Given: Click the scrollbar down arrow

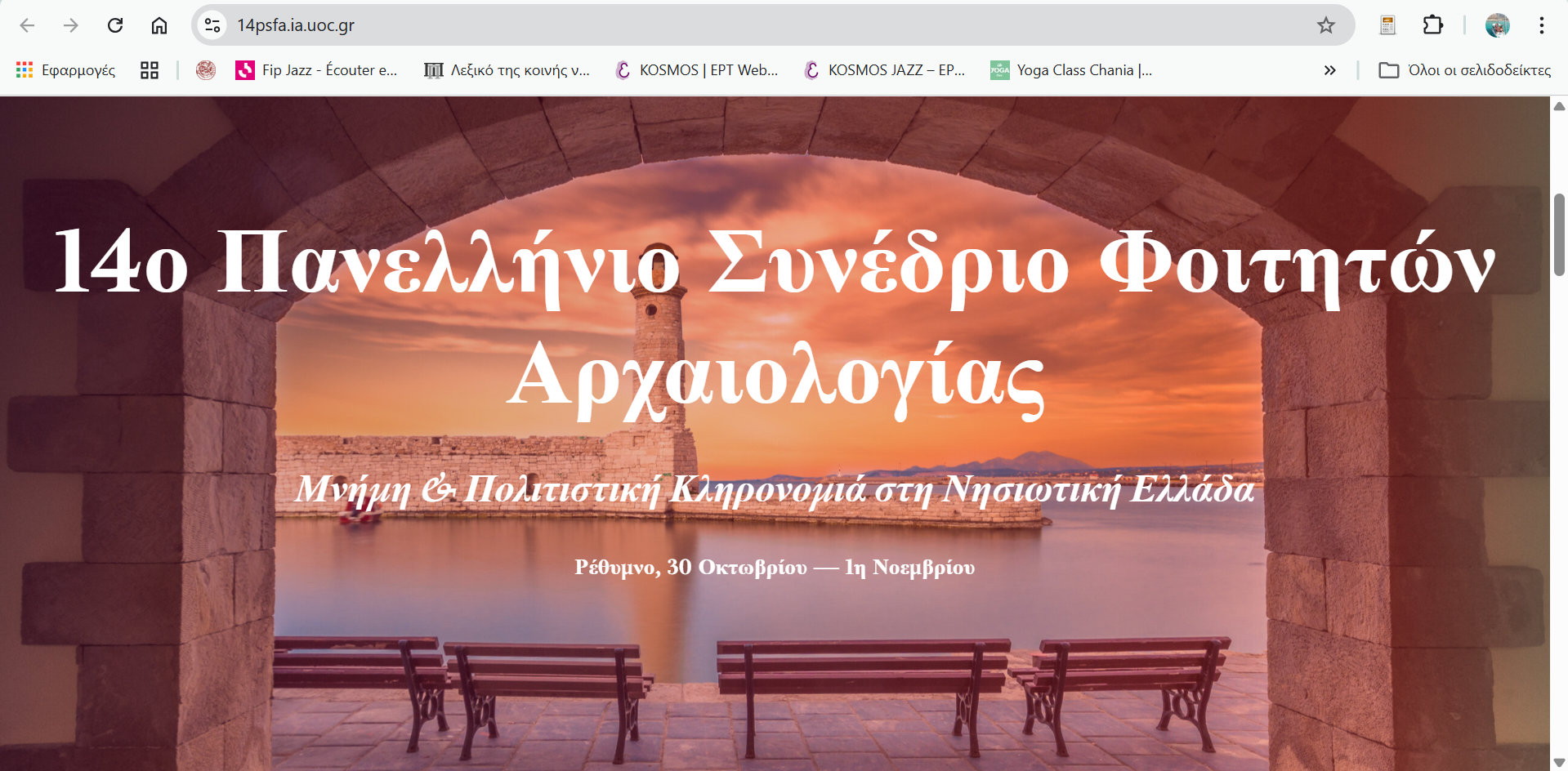Looking at the screenshot, I should 1559,763.
